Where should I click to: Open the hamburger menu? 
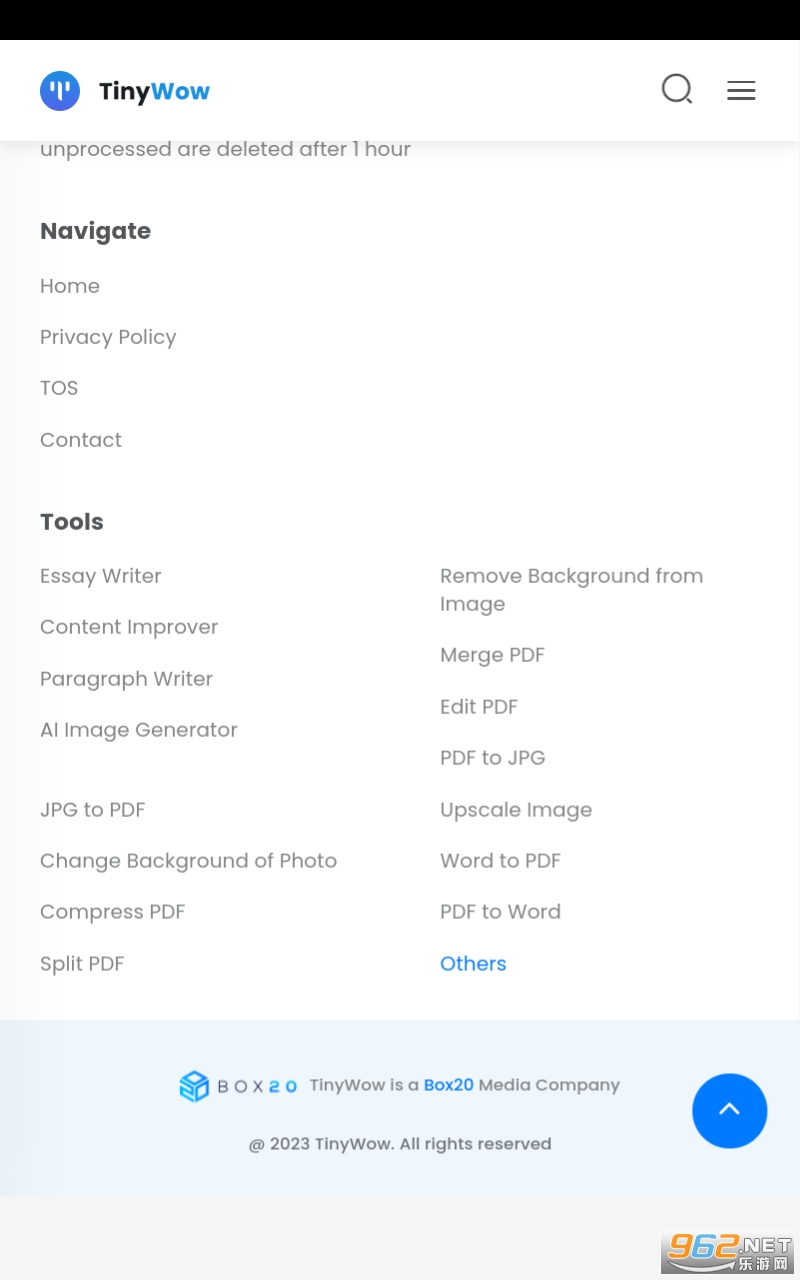point(741,91)
